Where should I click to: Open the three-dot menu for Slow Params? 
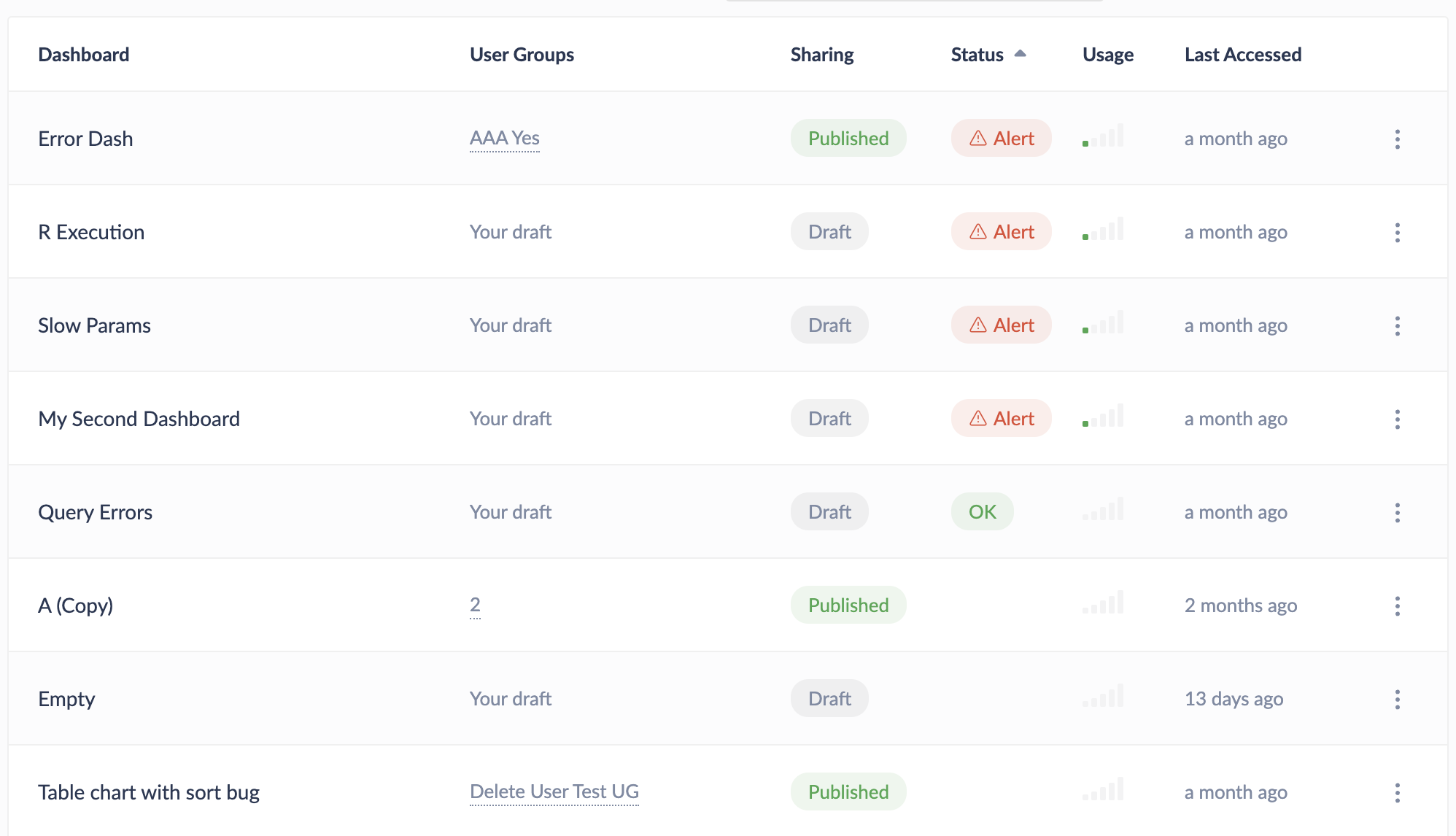coord(1397,325)
